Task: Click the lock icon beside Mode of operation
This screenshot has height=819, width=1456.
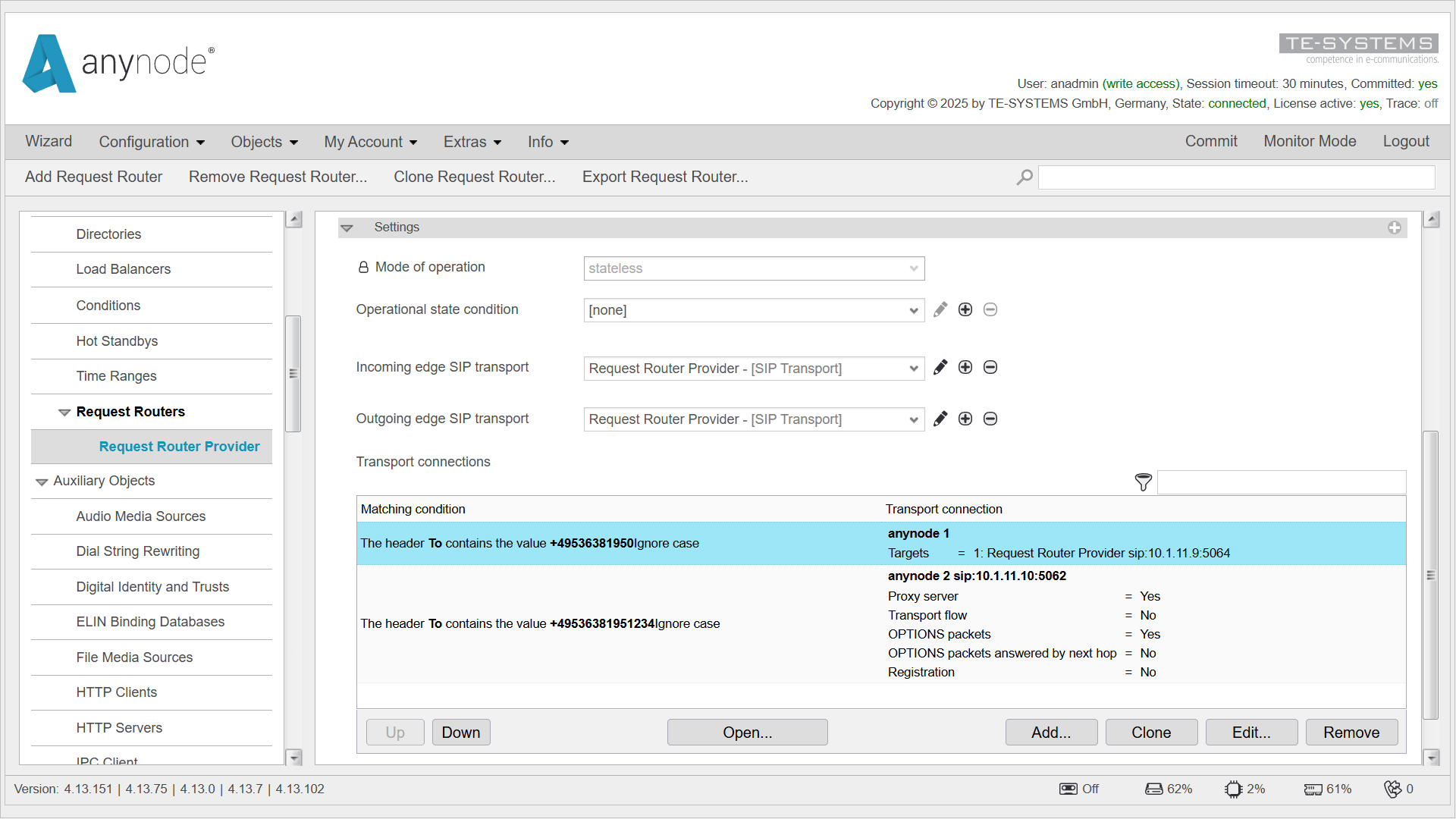Action: [362, 266]
